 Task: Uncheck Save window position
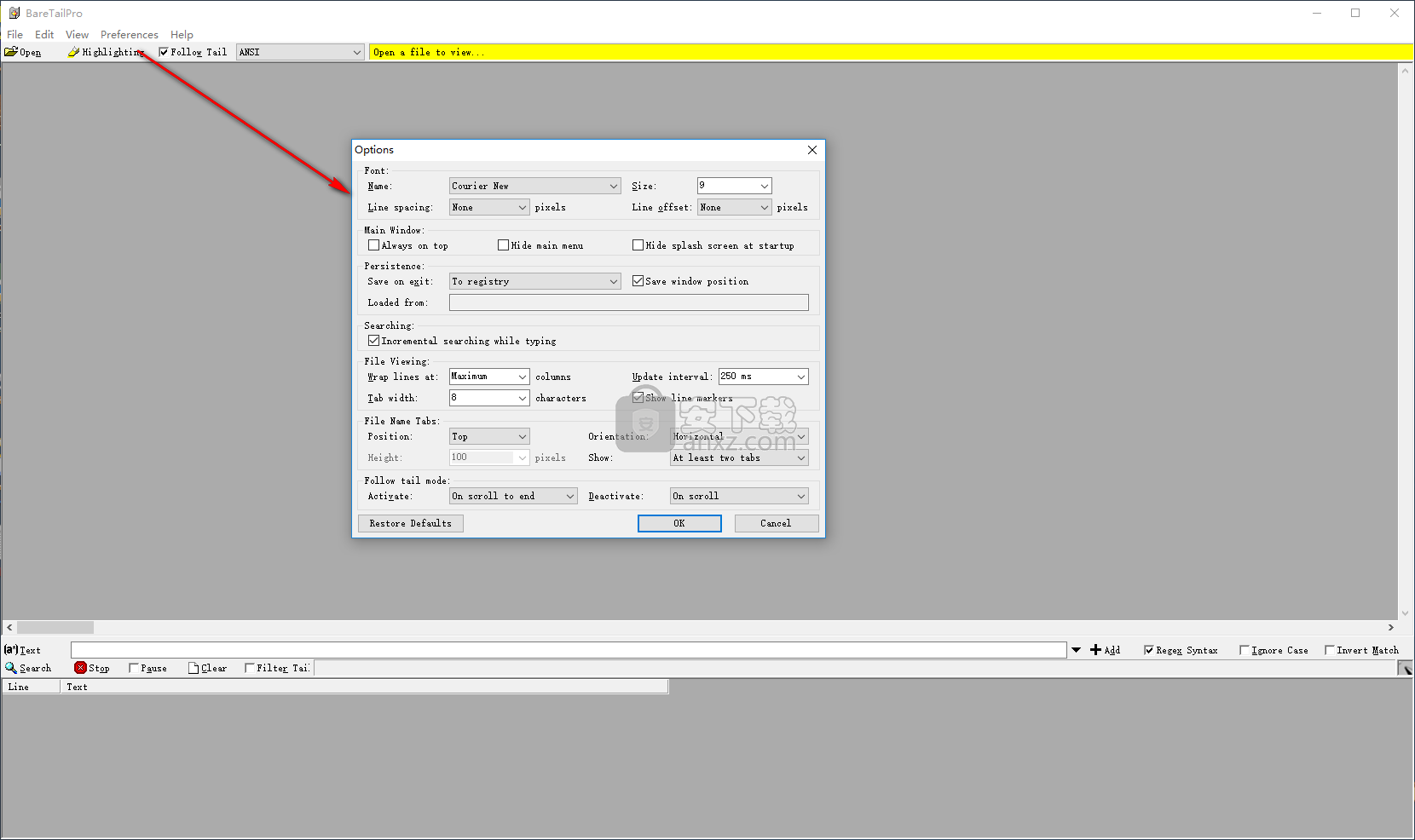coord(638,281)
